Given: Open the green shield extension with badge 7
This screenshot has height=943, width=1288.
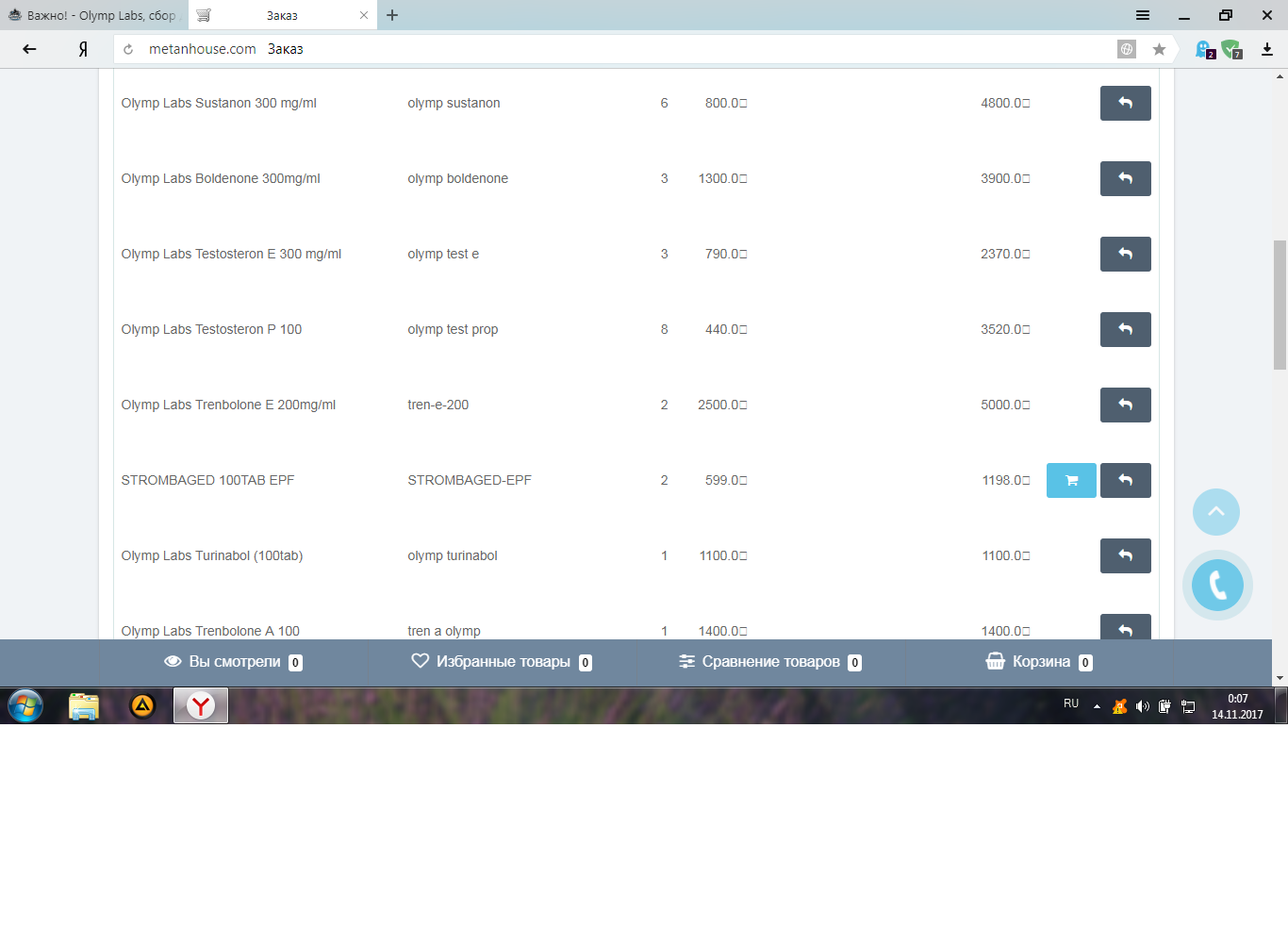Looking at the screenshot, I should click(1231, 49).
